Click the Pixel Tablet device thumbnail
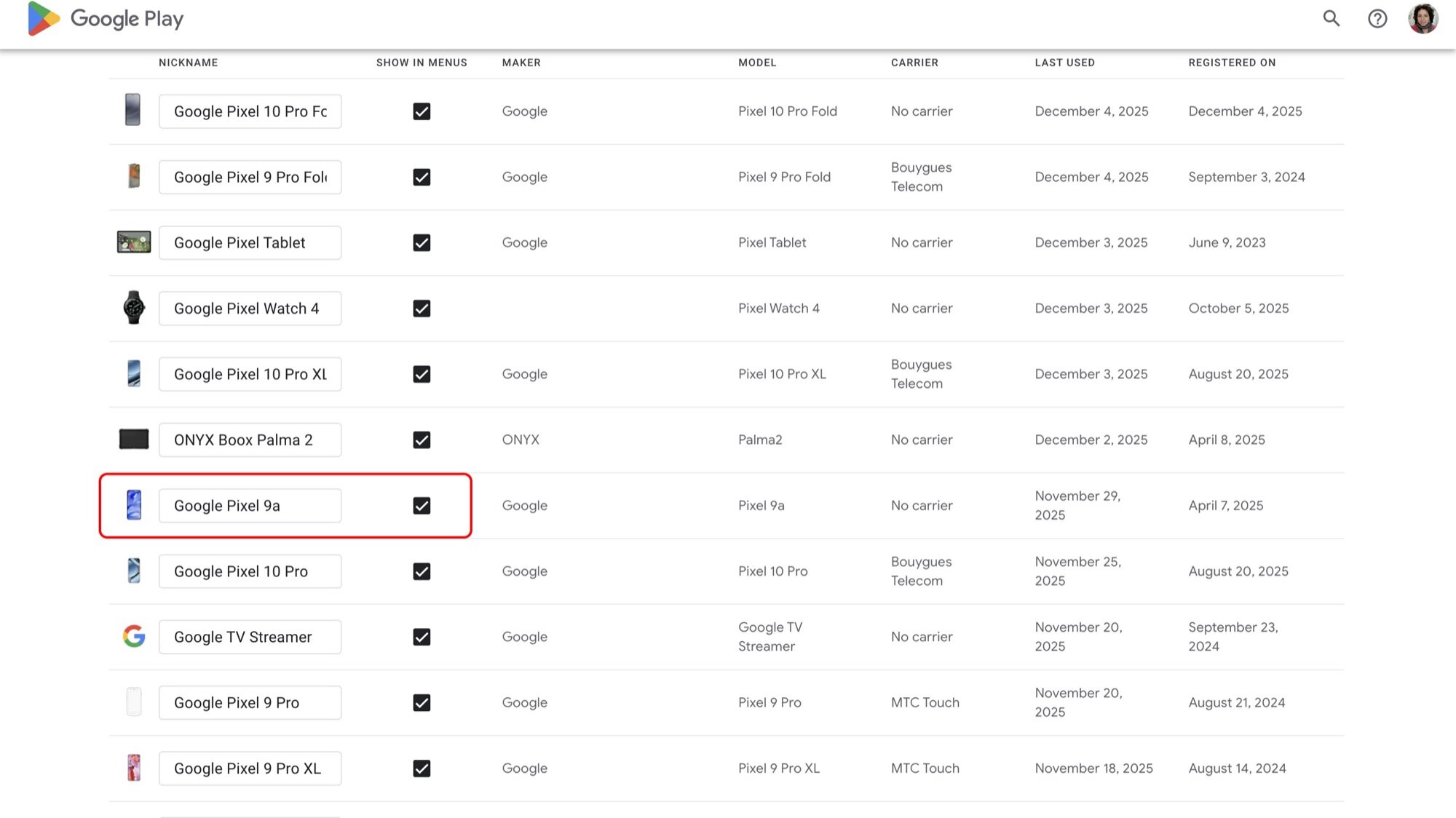1456x818 pixels. (134, 242)
